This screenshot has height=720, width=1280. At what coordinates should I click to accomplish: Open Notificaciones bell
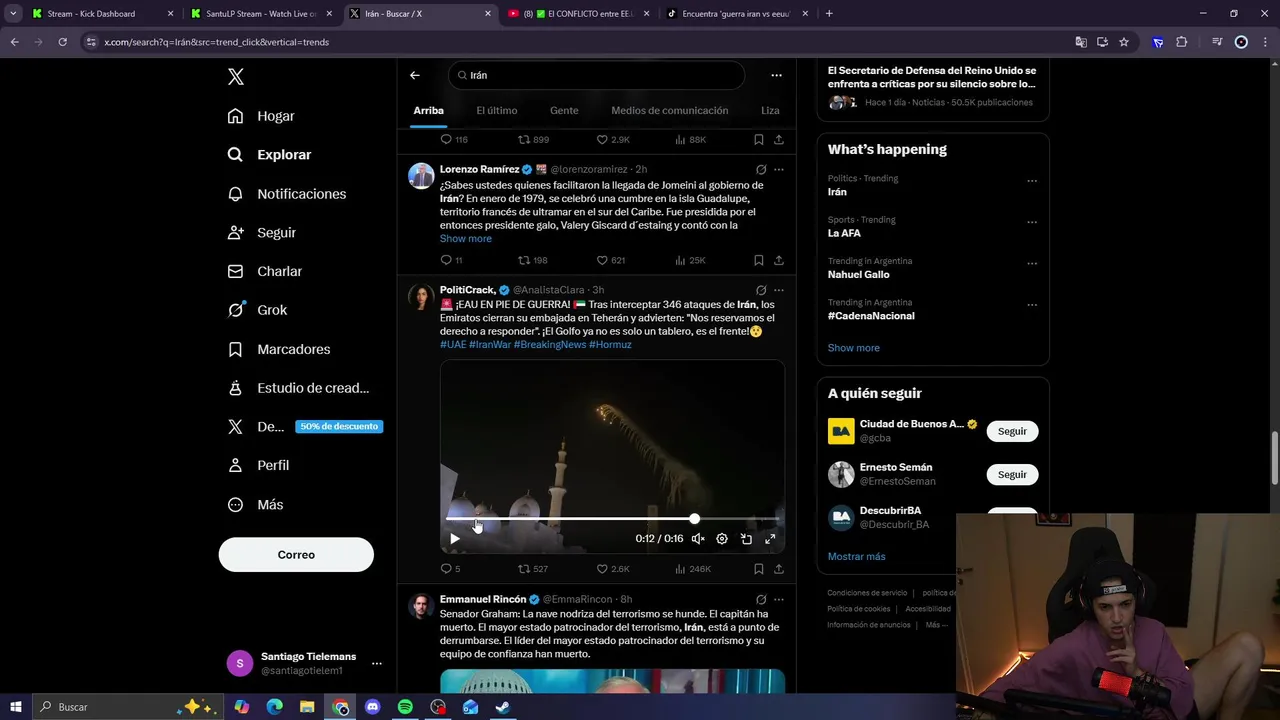point(286,194)
